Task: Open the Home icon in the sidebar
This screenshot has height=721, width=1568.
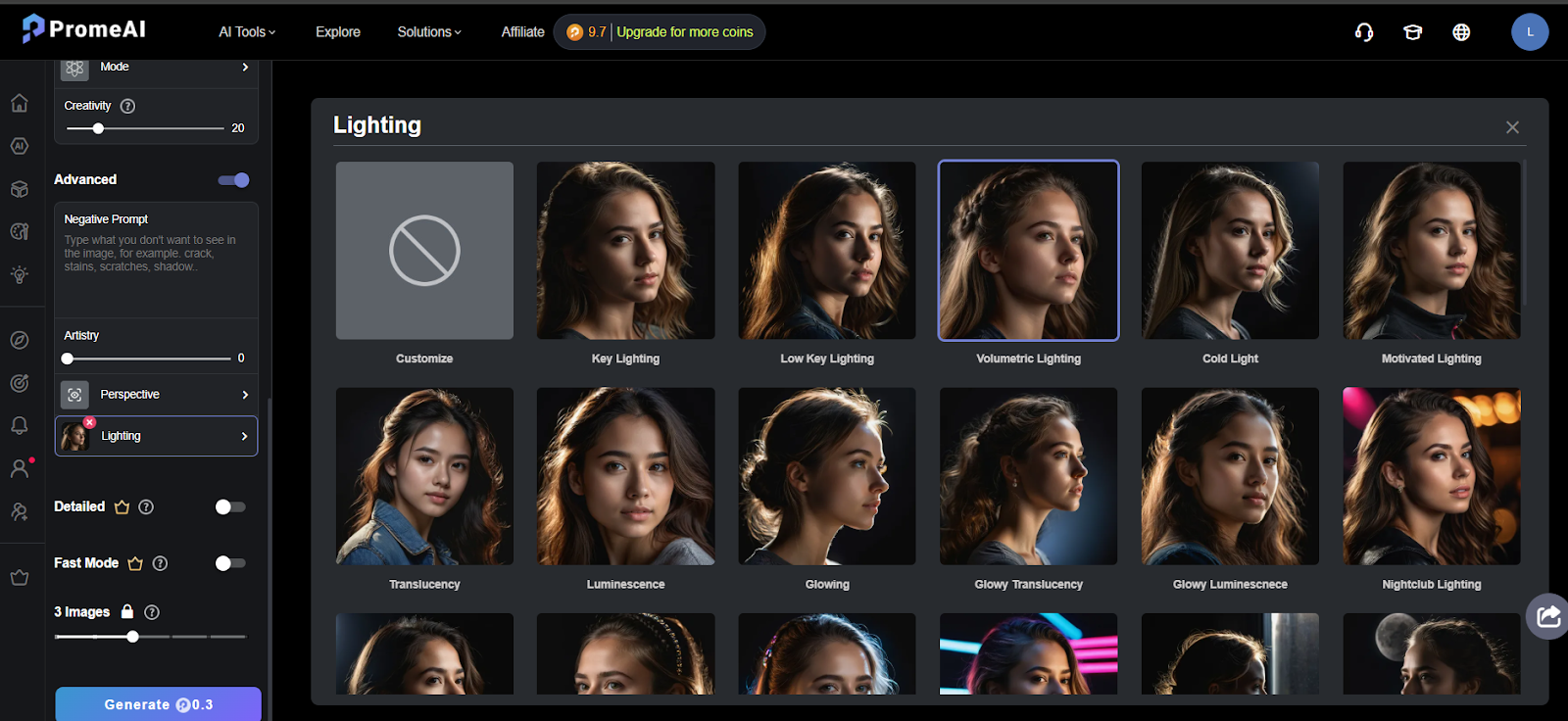Action: [20, 103]
